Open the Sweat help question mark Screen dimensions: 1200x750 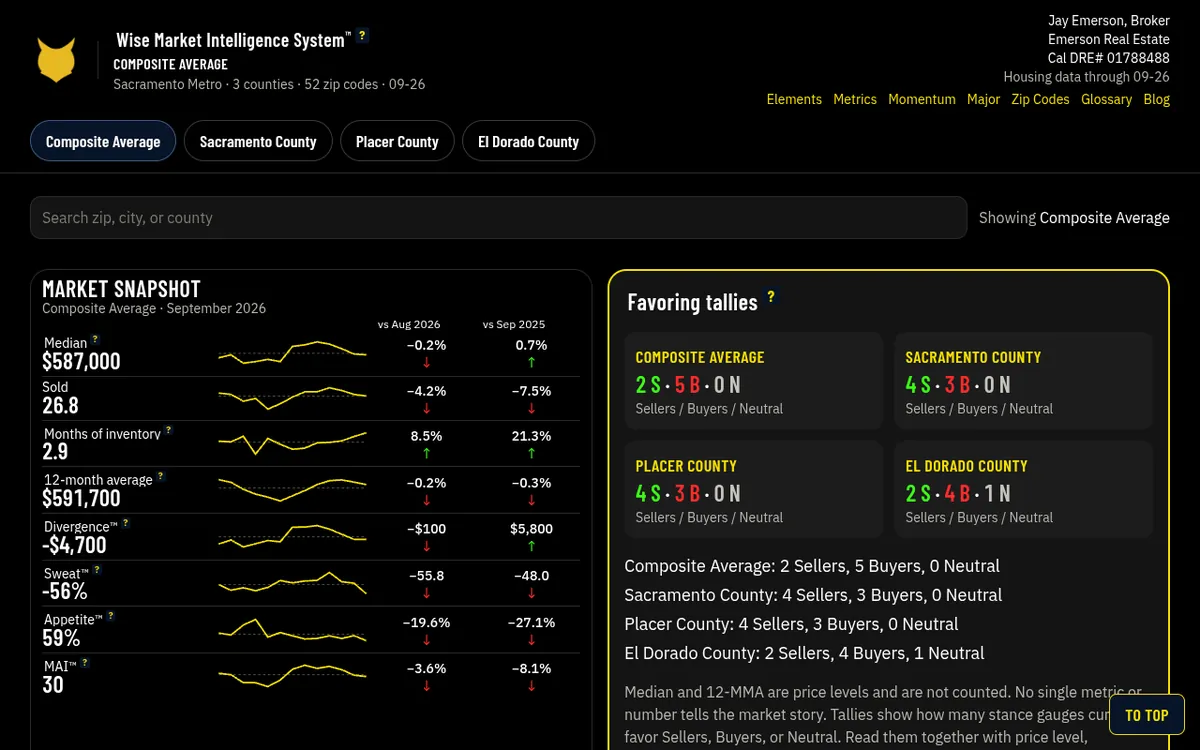click(97, 570)
